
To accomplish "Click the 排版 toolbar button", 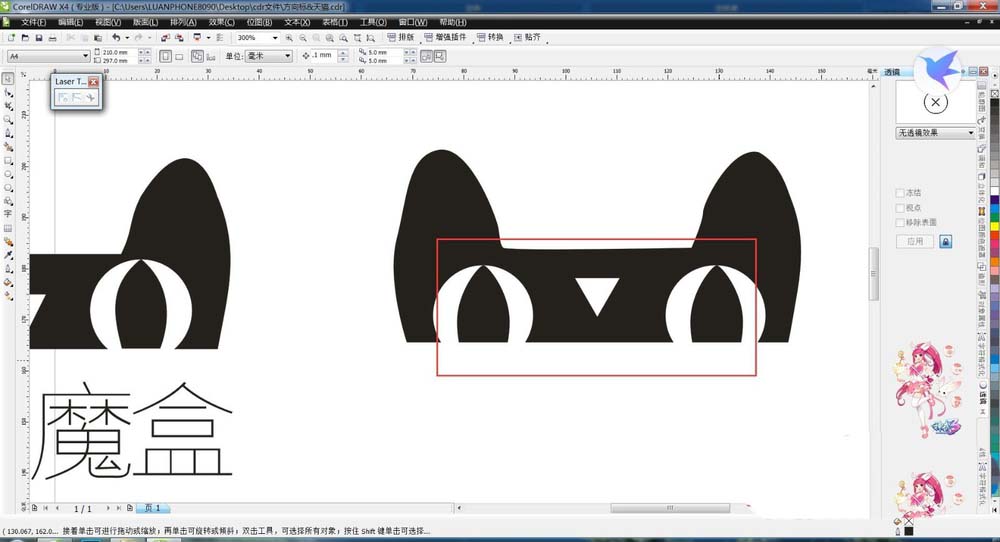I will (x=401, y=38).
